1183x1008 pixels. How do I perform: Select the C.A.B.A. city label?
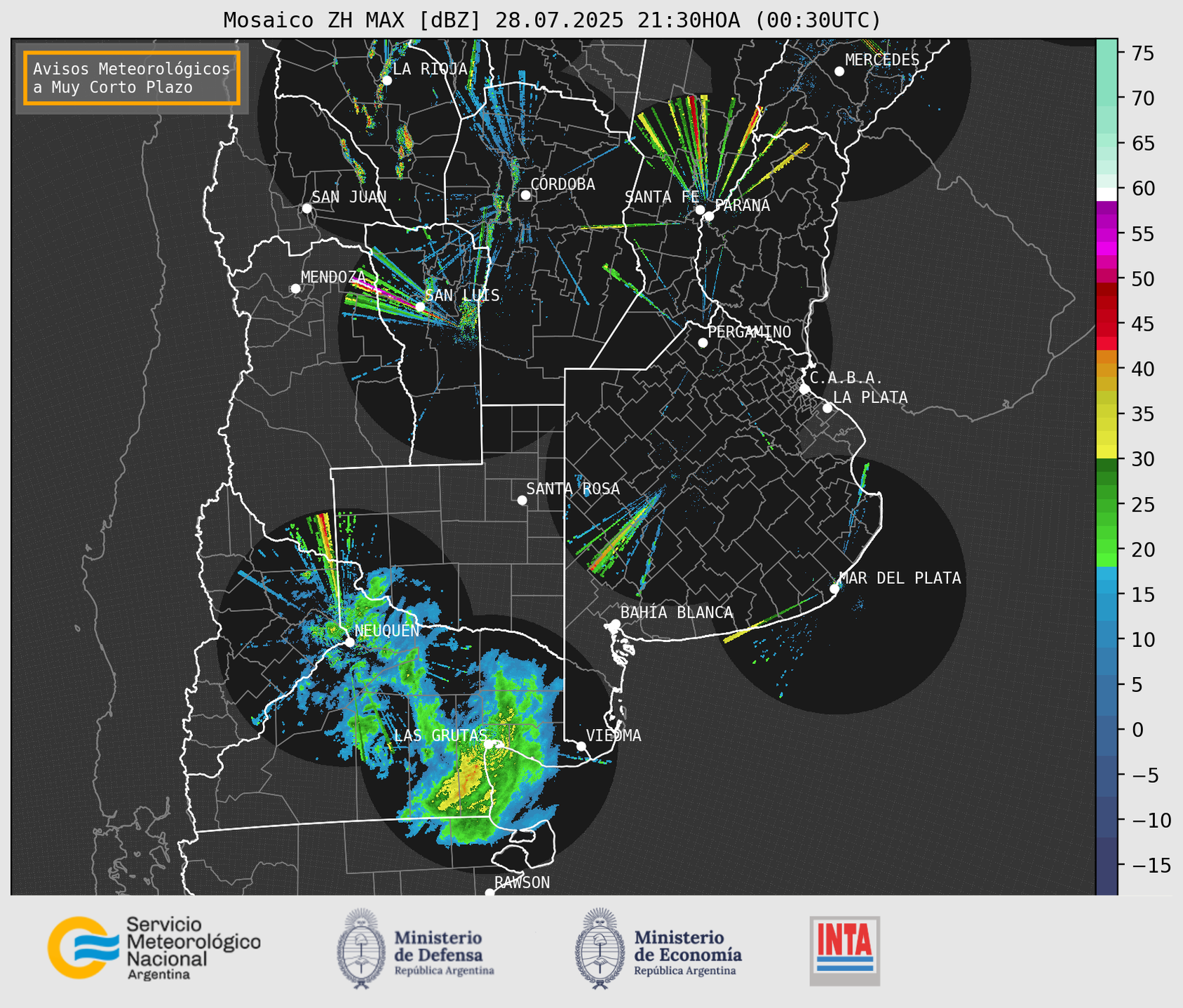click(846, 378)
